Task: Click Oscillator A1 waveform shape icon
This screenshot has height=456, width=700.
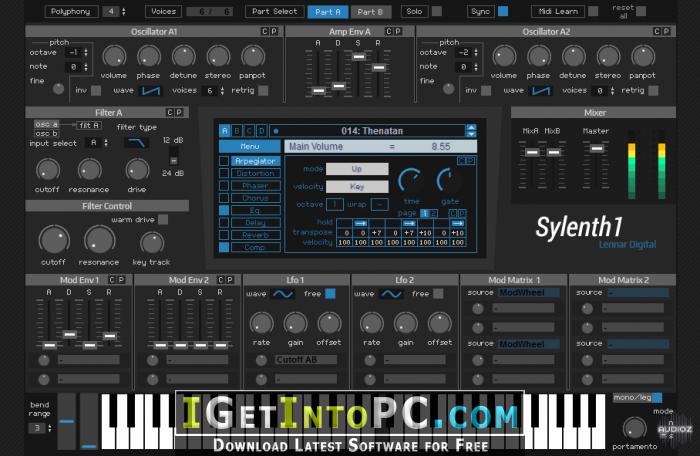Action: pos(151,91)
